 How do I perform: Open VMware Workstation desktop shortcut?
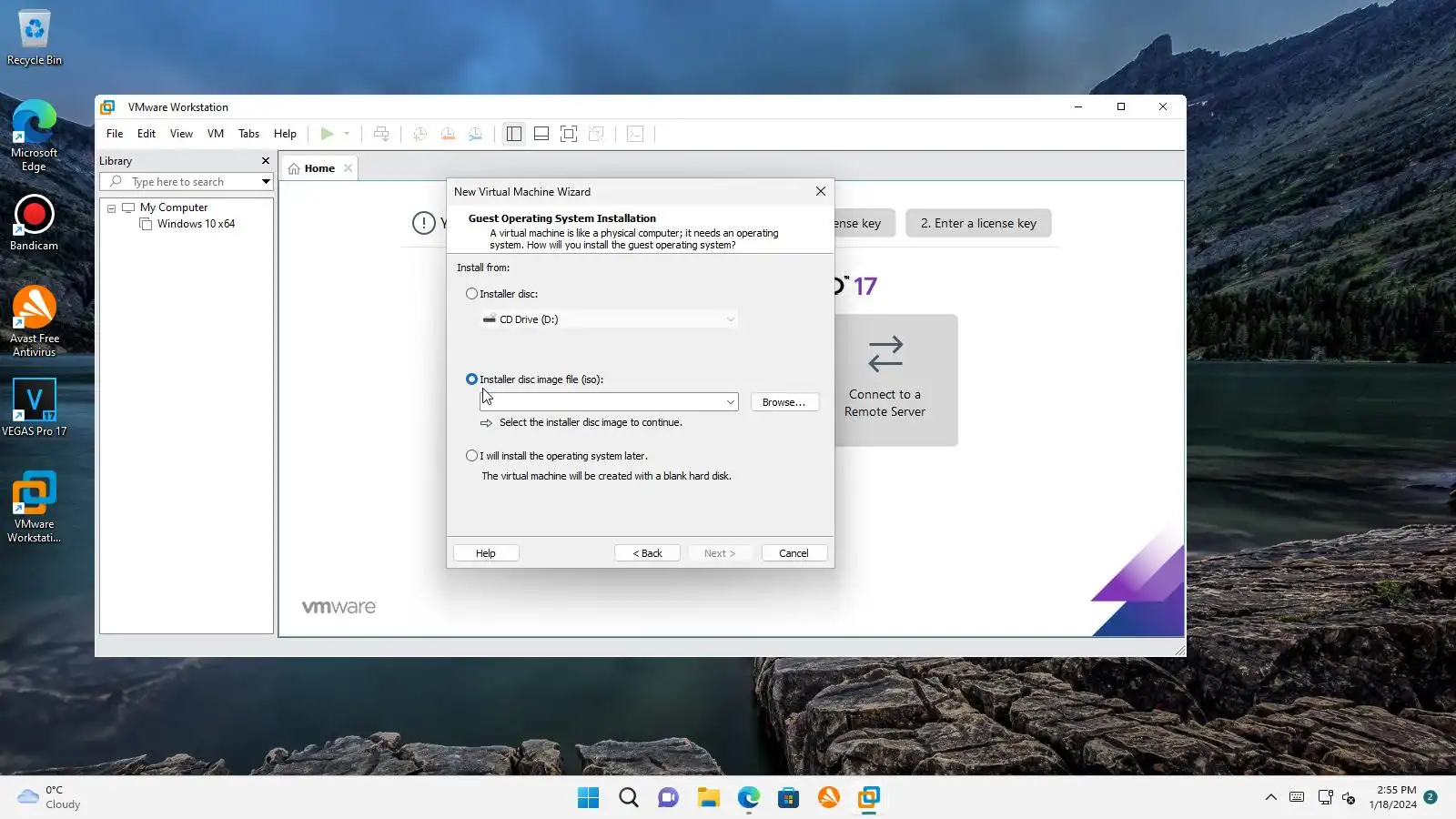[x=35, y=507]
